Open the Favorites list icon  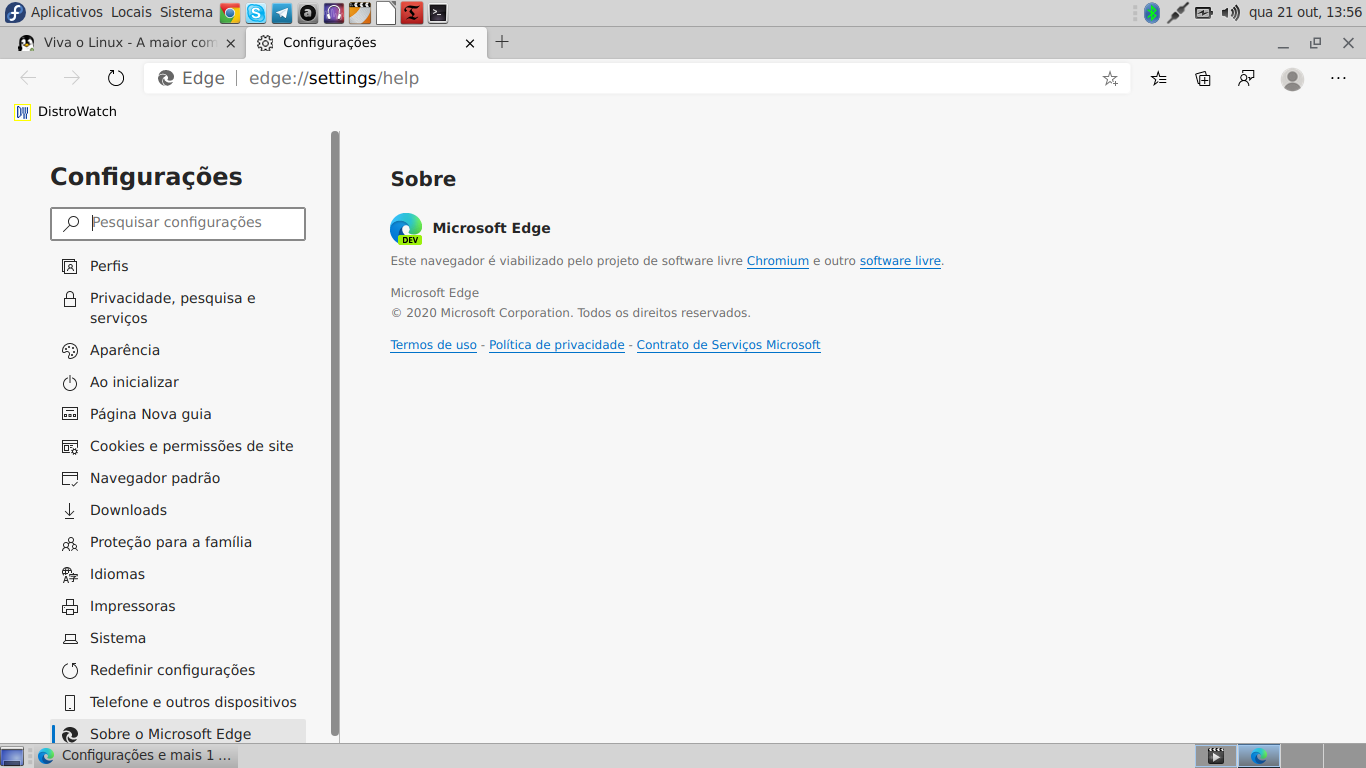click(x=1158, y=78)
